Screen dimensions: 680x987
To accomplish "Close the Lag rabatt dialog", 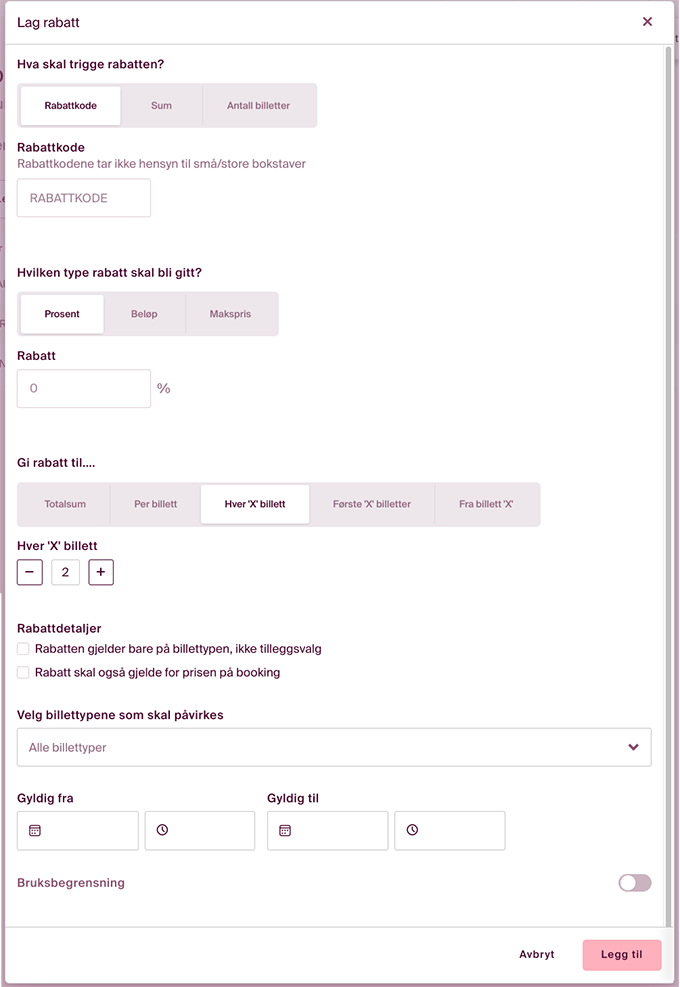I will 647,22.
